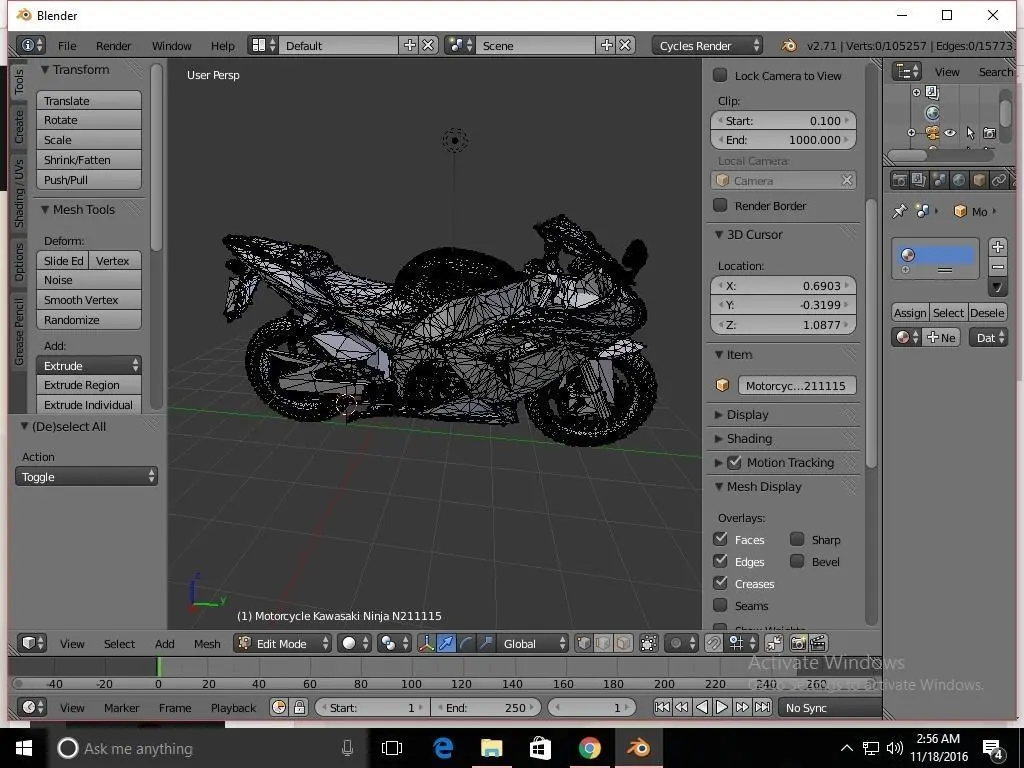Open the scene browse icon beside Scene
This screenshot has width=1024, height=768.
point(460,45)
